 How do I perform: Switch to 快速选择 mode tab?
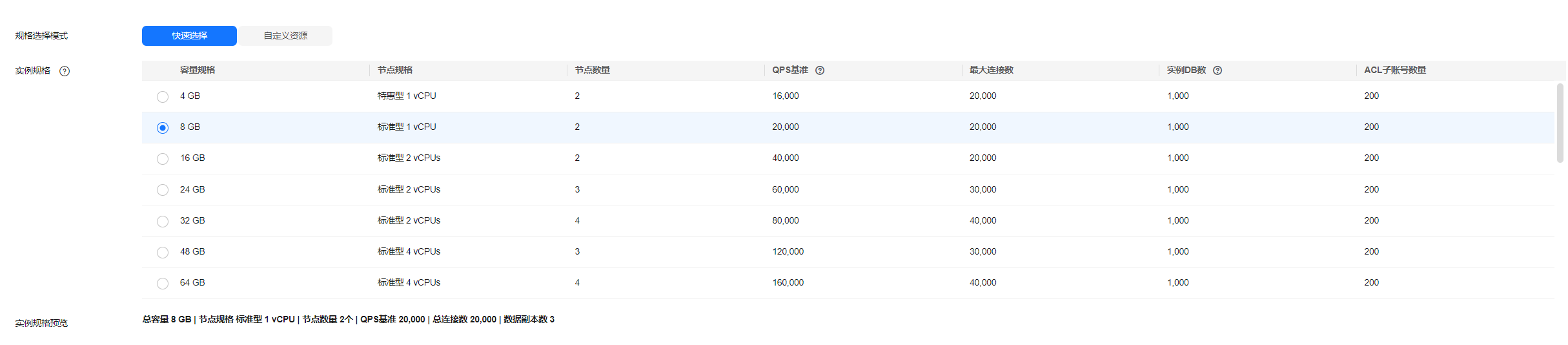[x=189, y=36]
